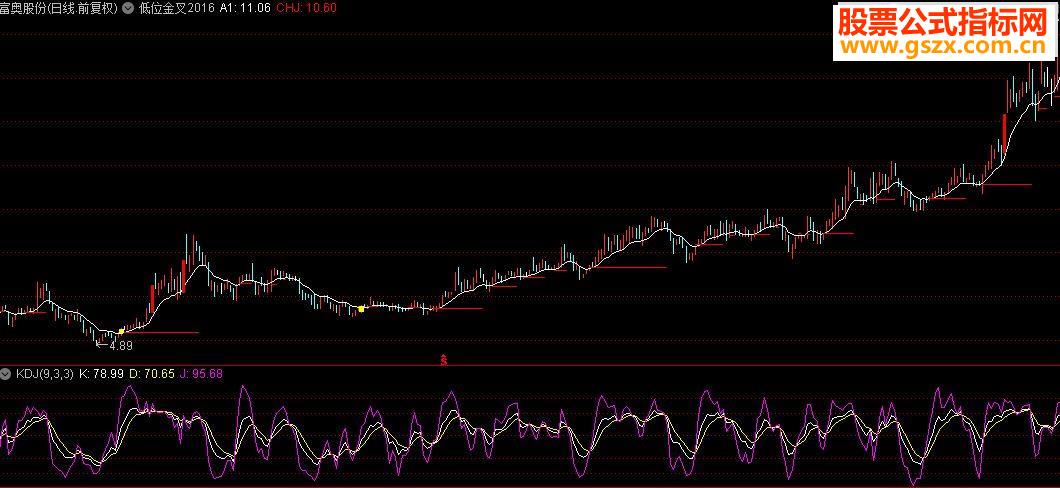The image size is (1060, 488).
Task: Select the 低位金叉2016 indicator name
Action: click(x=174, y=8)
